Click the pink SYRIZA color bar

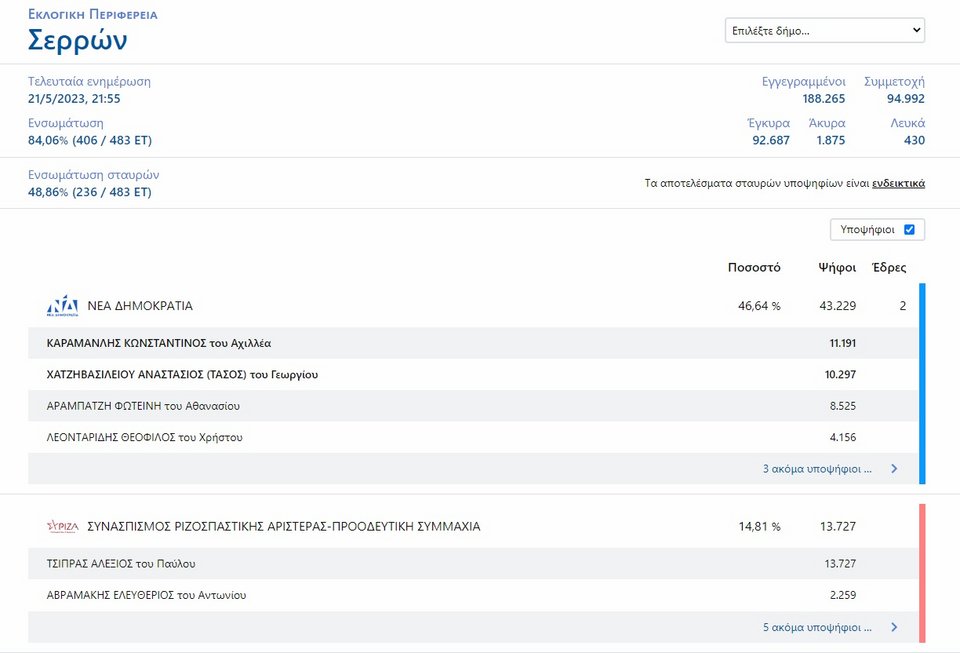coord(921,573)
